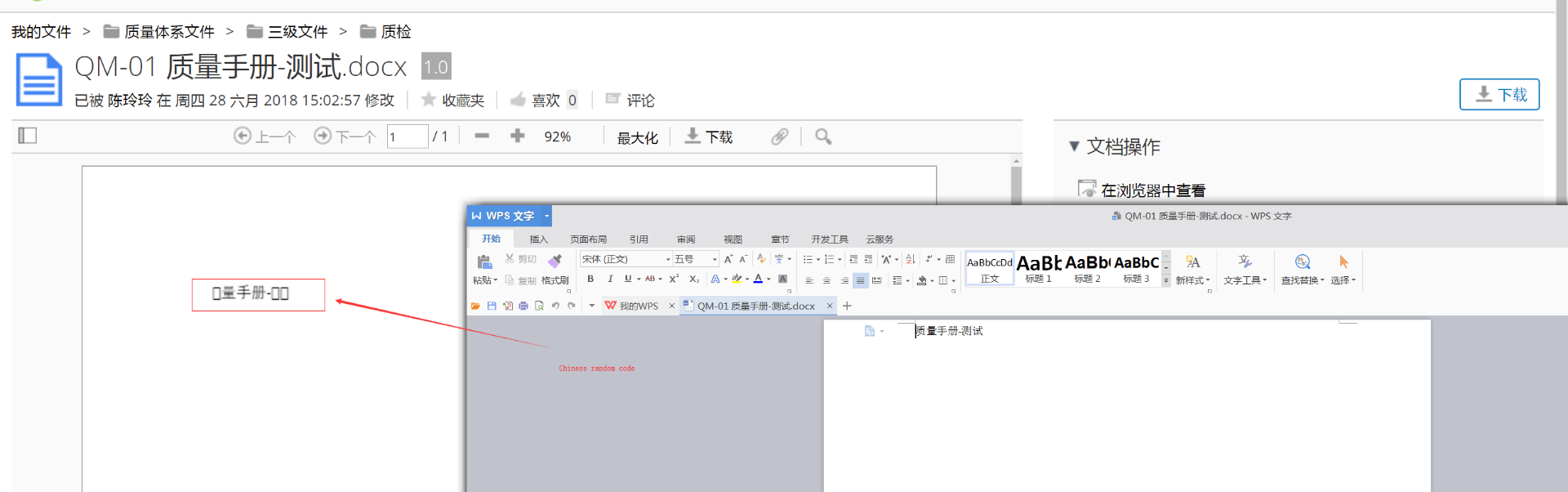The height and width of the screenshot is (492, 1568).
Task: Open the font size dropdown 五号
Action: (715, 259)
